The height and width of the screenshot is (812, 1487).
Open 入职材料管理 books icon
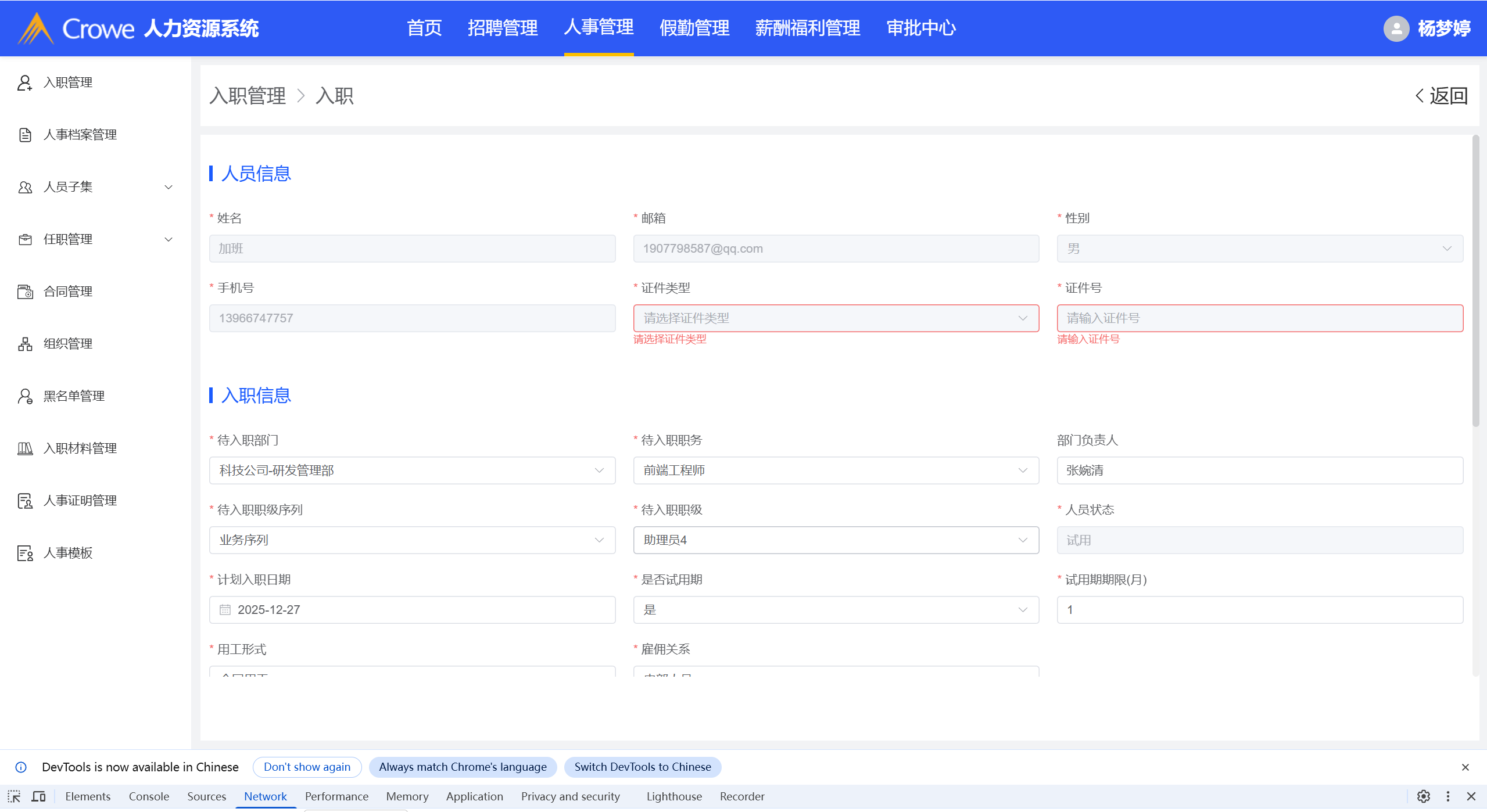pos(24,448)
